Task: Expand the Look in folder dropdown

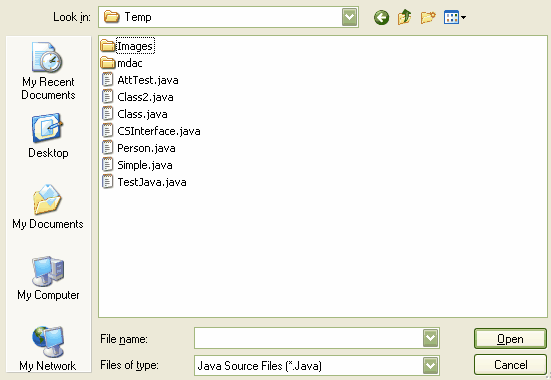Action: point(349,17)
